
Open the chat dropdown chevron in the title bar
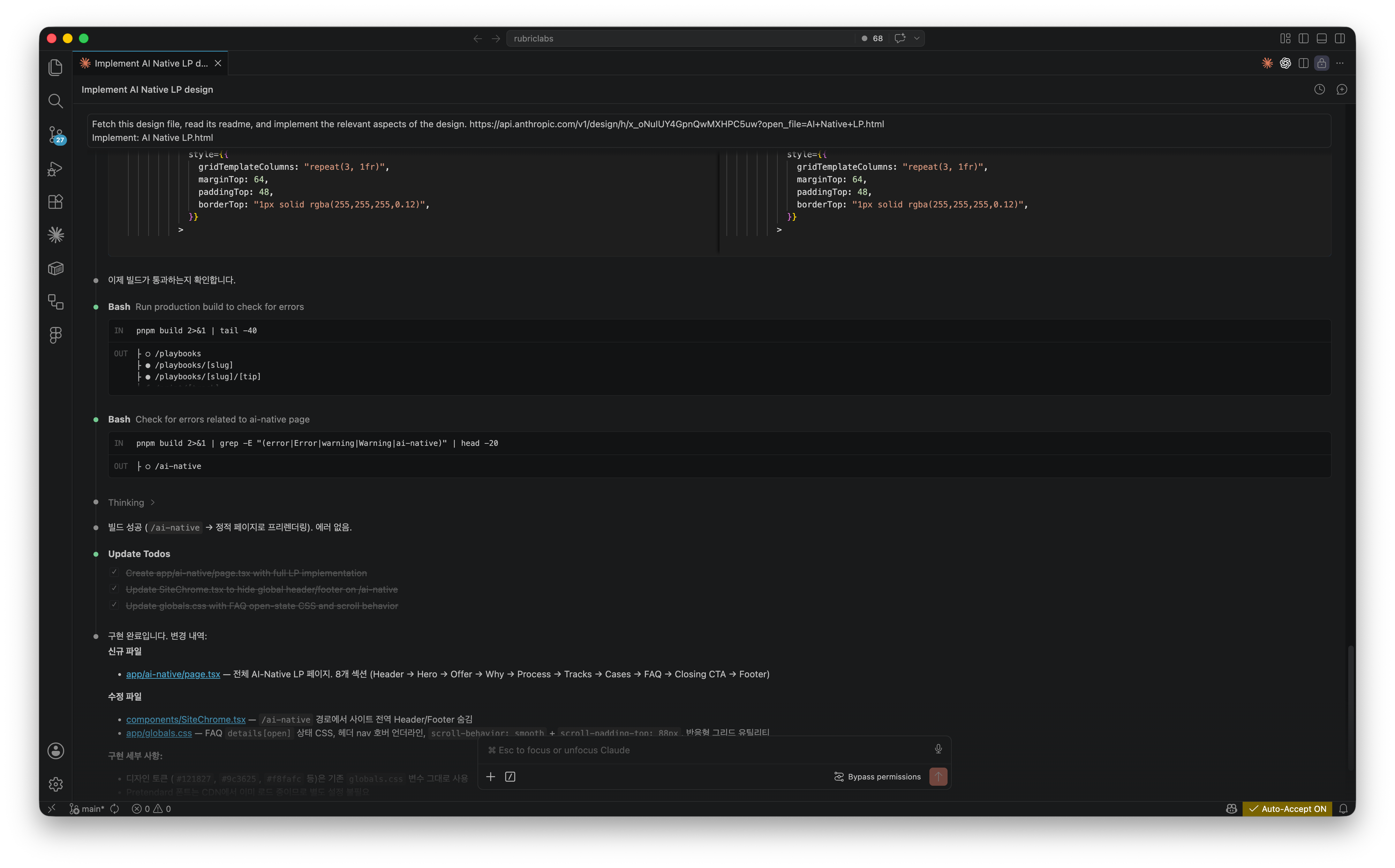917,38
